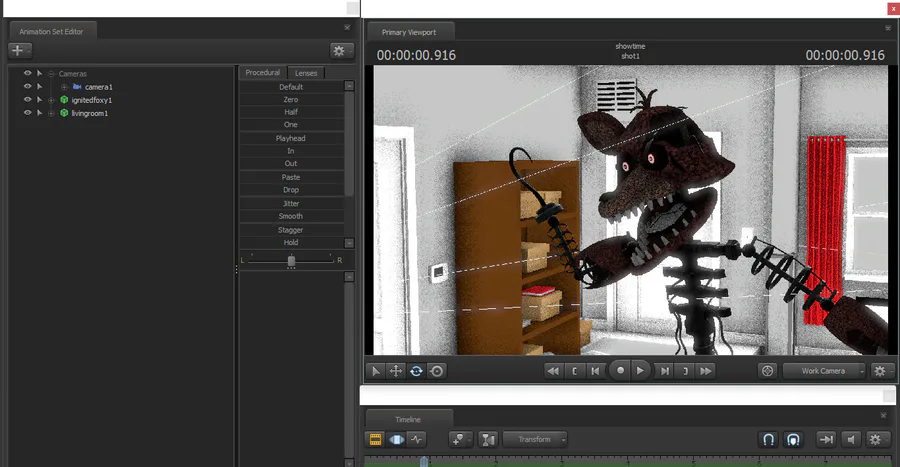This screenshot has width=900, height=467.
Task: Apply the Zero preset
Action: [x=291, y=99]
